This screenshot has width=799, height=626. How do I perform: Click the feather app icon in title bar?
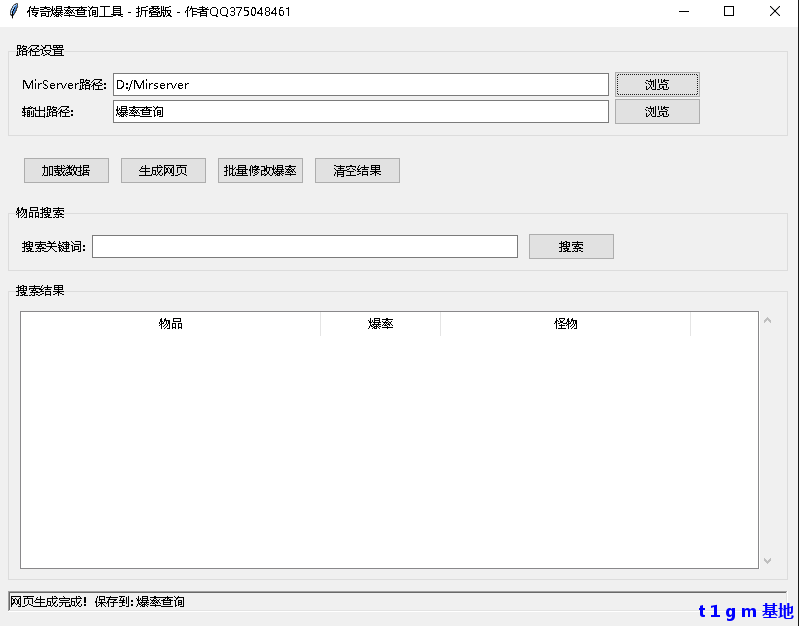click(x=13, y=11)
